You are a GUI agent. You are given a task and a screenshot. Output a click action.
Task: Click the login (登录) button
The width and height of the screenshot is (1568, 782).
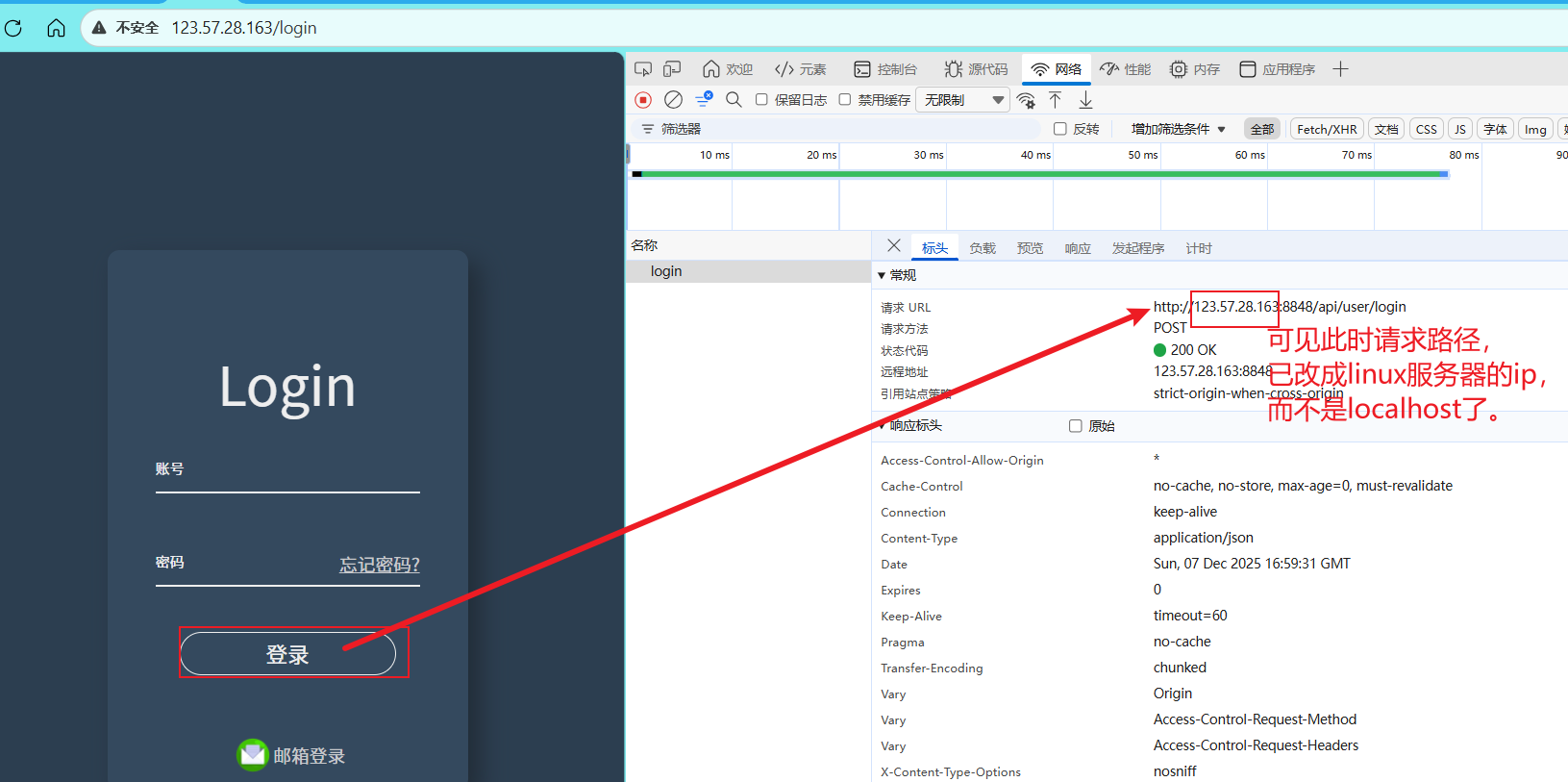click(x=287, y=654)
